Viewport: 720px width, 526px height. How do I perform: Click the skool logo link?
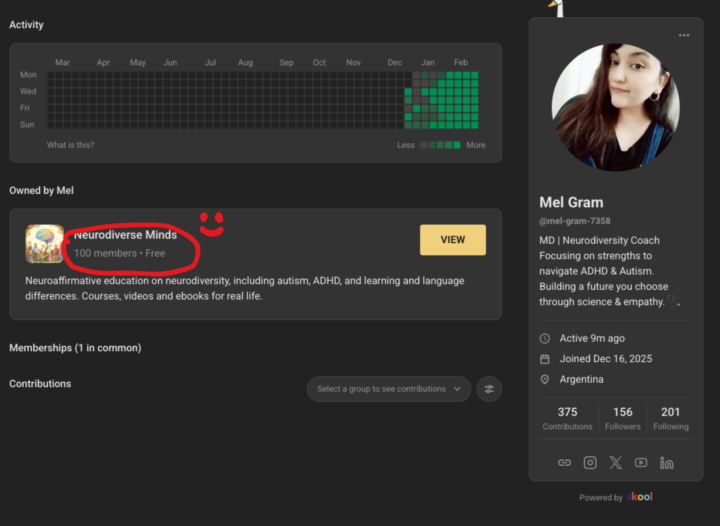640,497
